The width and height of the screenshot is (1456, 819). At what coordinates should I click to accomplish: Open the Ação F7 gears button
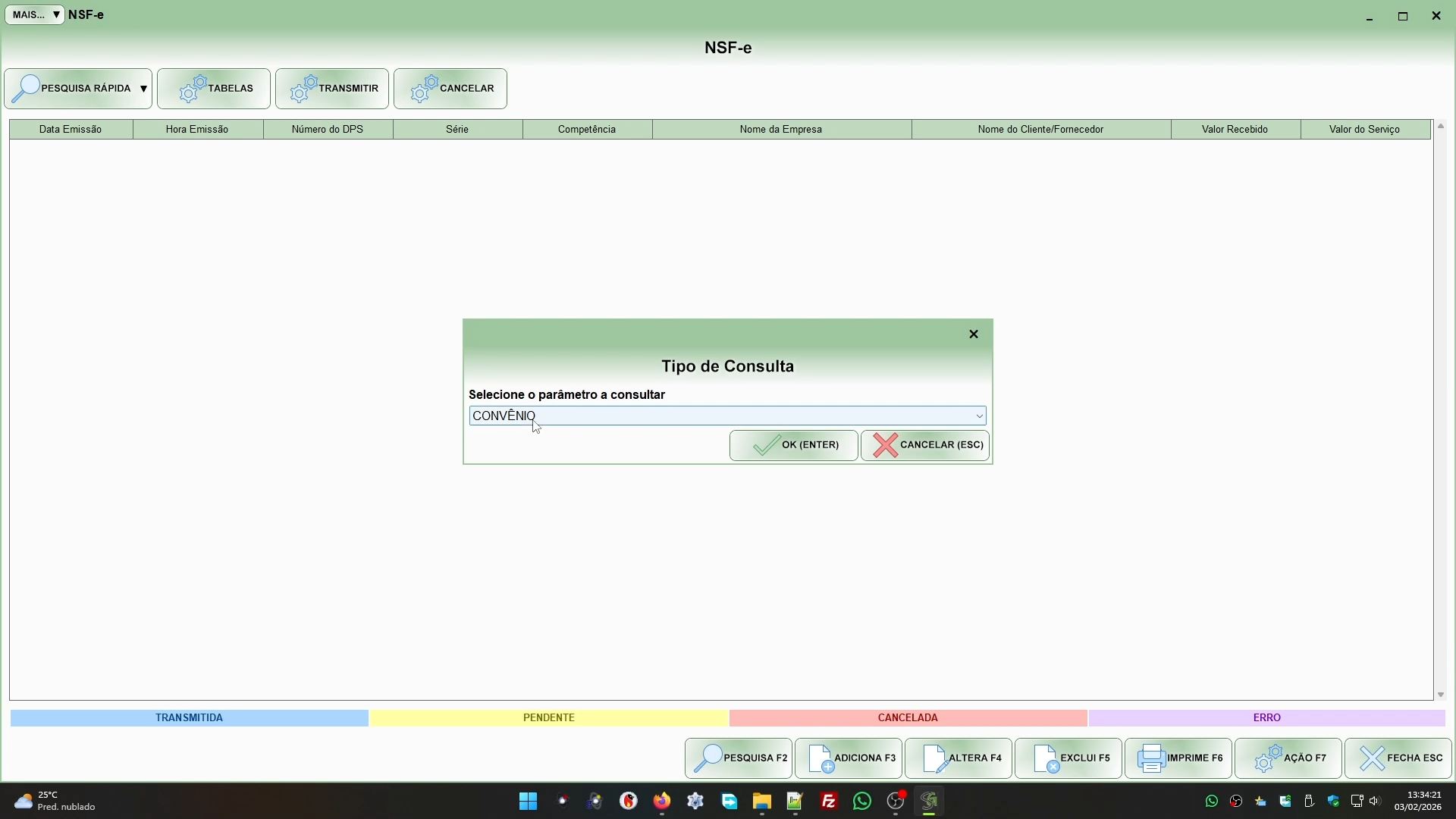(x=1288, y=758)
